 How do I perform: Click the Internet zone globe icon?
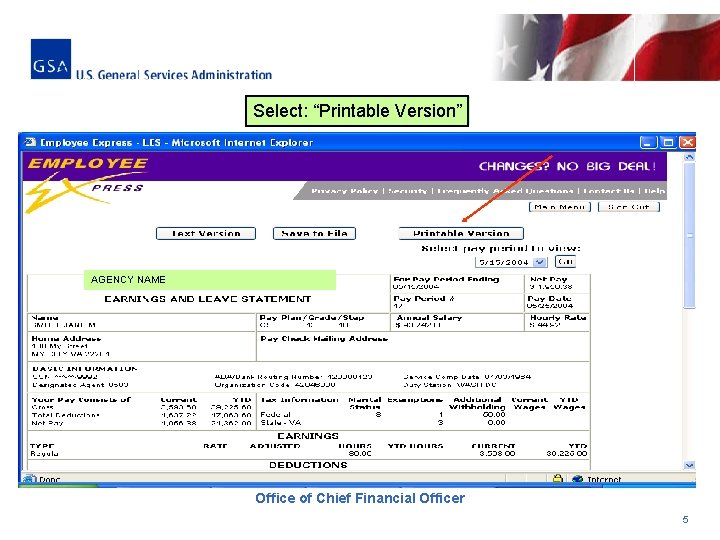coord(578,479)
